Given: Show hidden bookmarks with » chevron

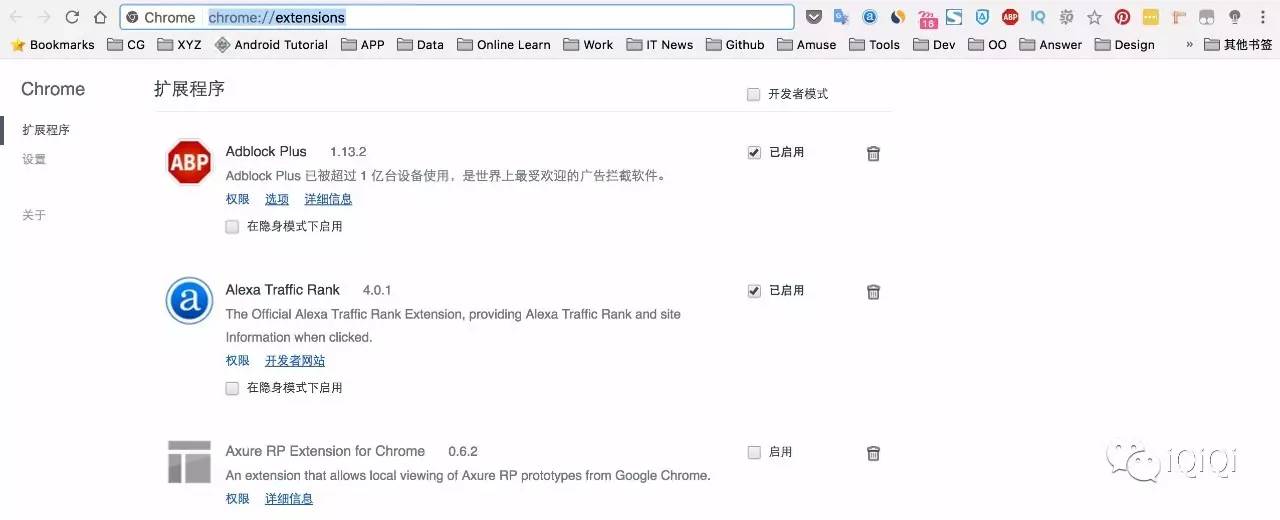Looking at the screenshot, I should click(x=1189, y=44).
